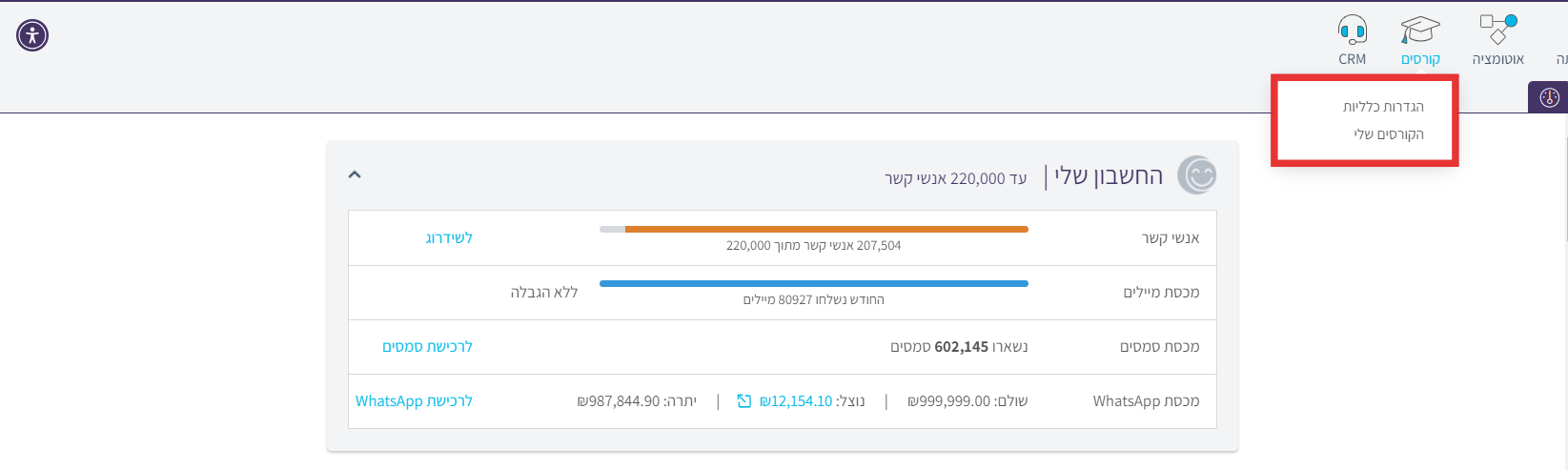Click the לרכישת סמסים link
Image resolution: width=1568 pixels, height=470 pixels.
(x=427, y=347)
